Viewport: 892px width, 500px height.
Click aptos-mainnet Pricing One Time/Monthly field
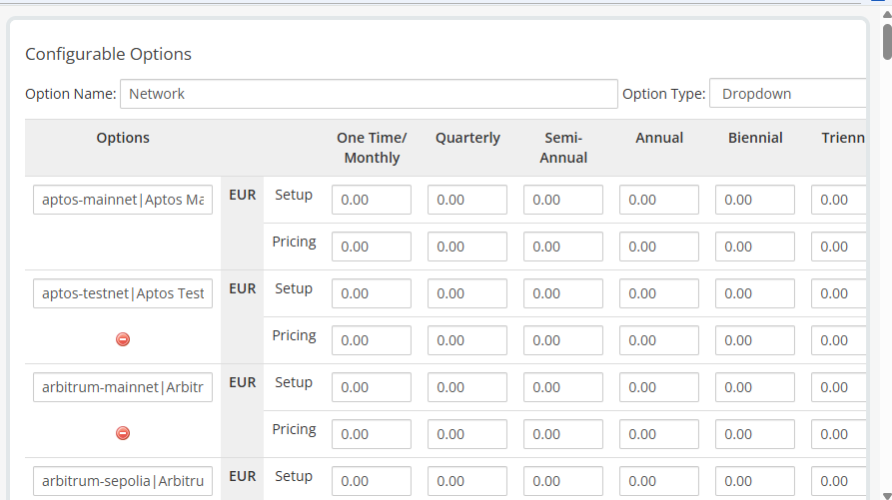(371, 247)
